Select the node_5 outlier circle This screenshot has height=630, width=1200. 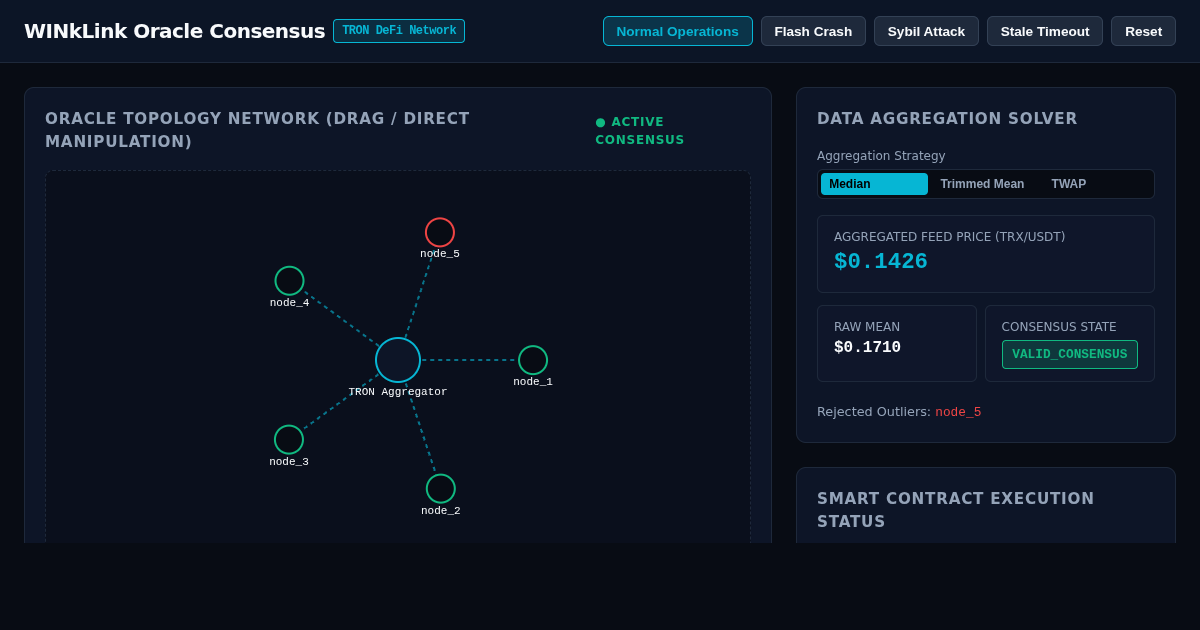tap(440, 232)
